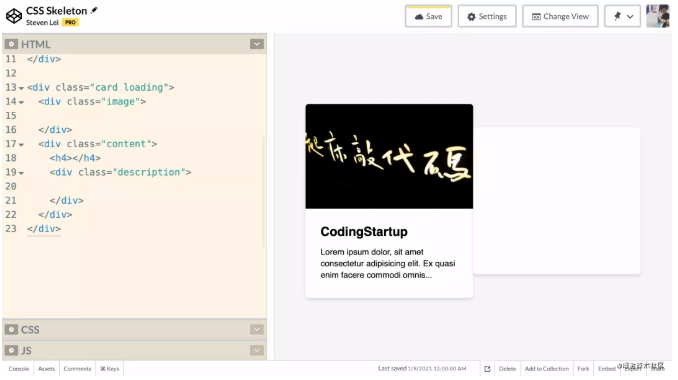Open user profile avatar
The width and height of the screenshot is (678, 380).
(658, 16)
